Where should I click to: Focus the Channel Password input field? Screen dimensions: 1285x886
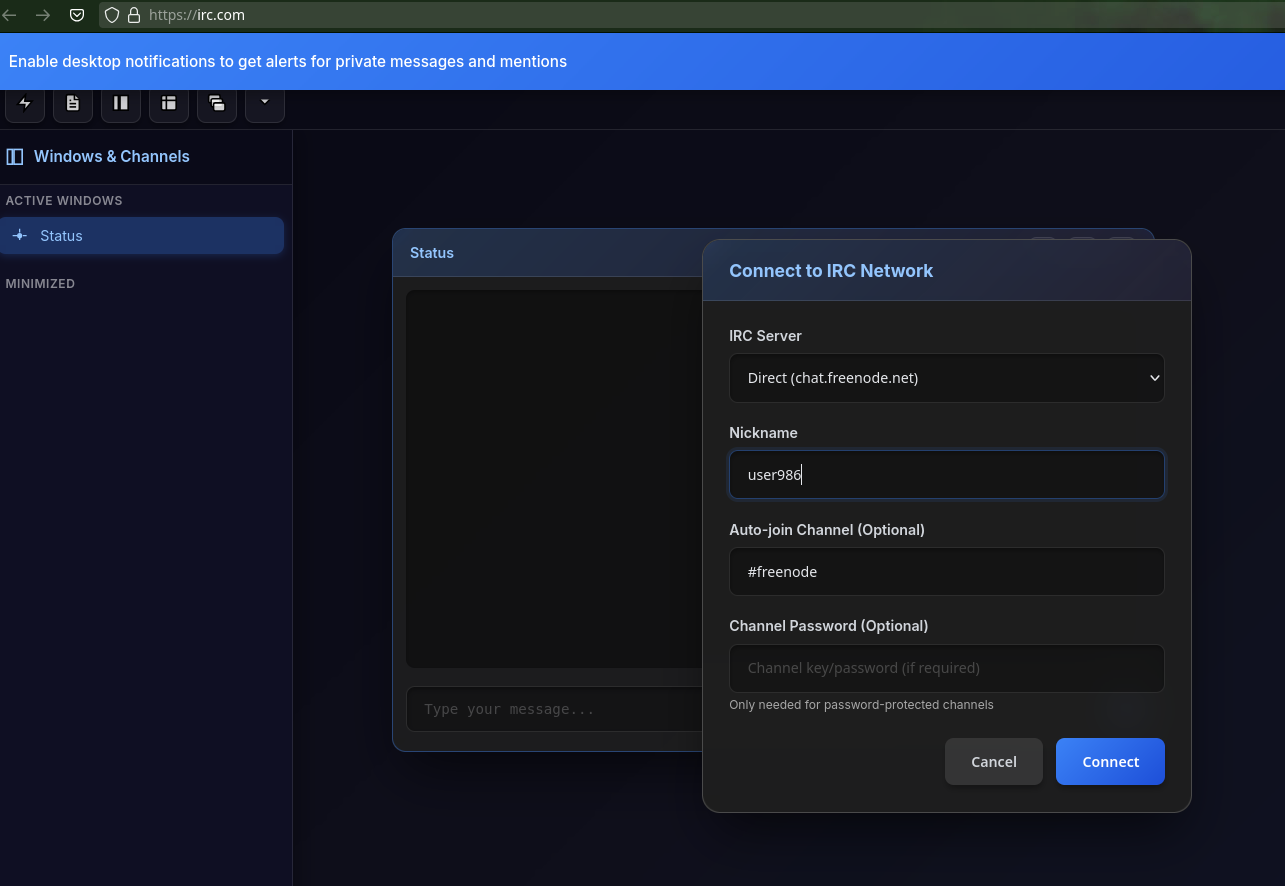[x=946, y=668]
